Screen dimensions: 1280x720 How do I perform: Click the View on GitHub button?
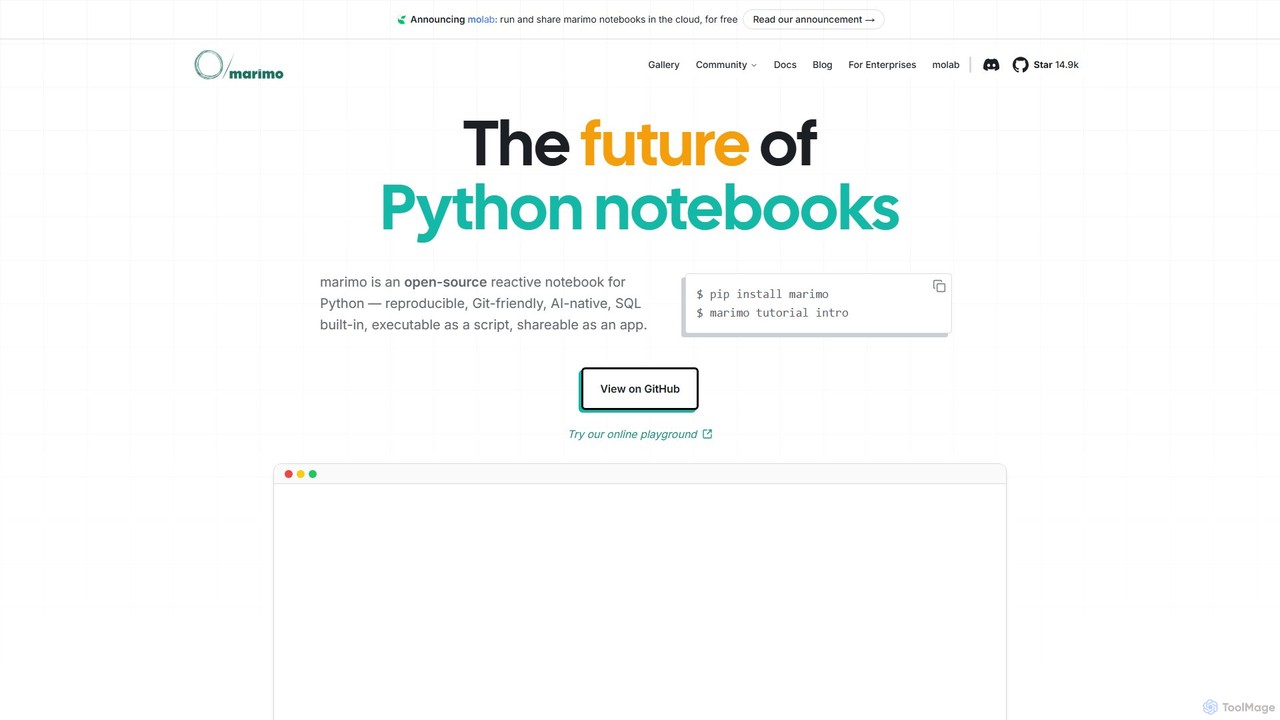pyautogui.click(x=640, y=389)
